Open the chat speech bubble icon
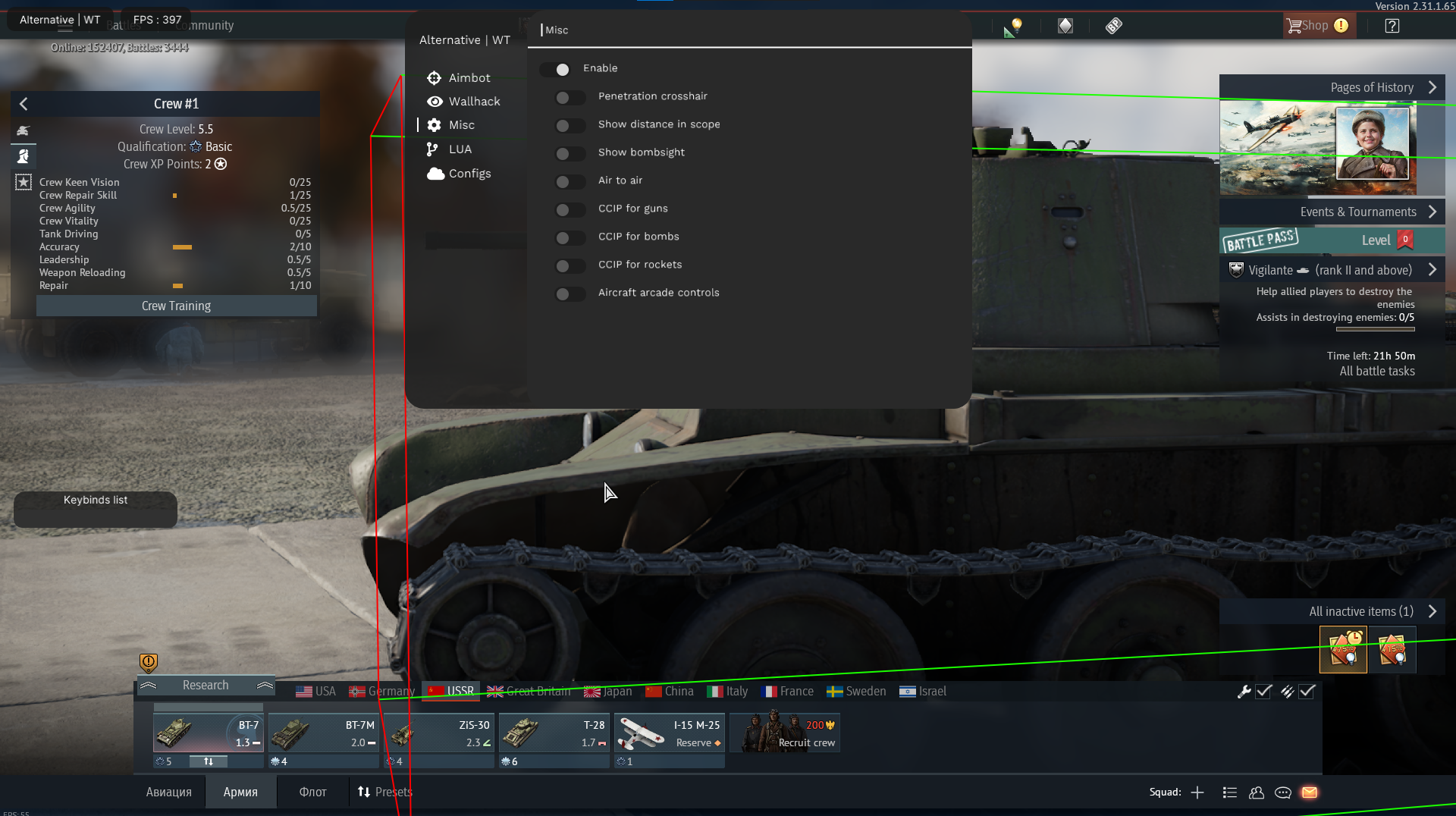Viewport: 1456px width, 816px height. (x=1283, y=792)
